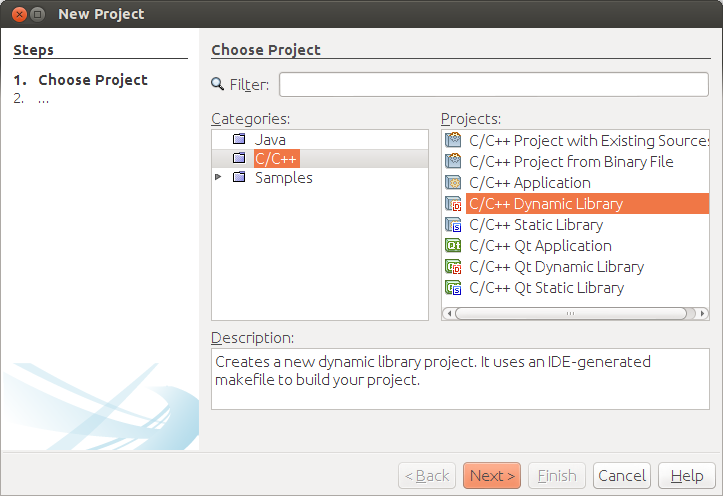
Task: Select the Samples category label
Action: point(283,178)
